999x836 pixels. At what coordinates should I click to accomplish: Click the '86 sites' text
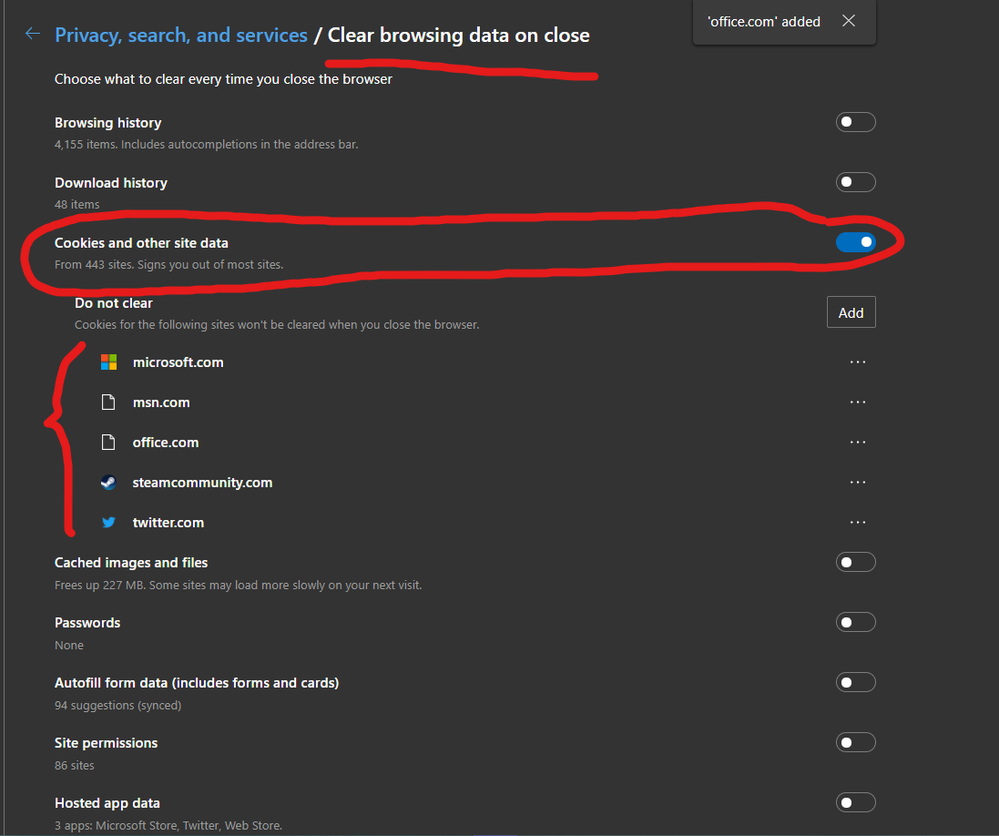[75, 765]
